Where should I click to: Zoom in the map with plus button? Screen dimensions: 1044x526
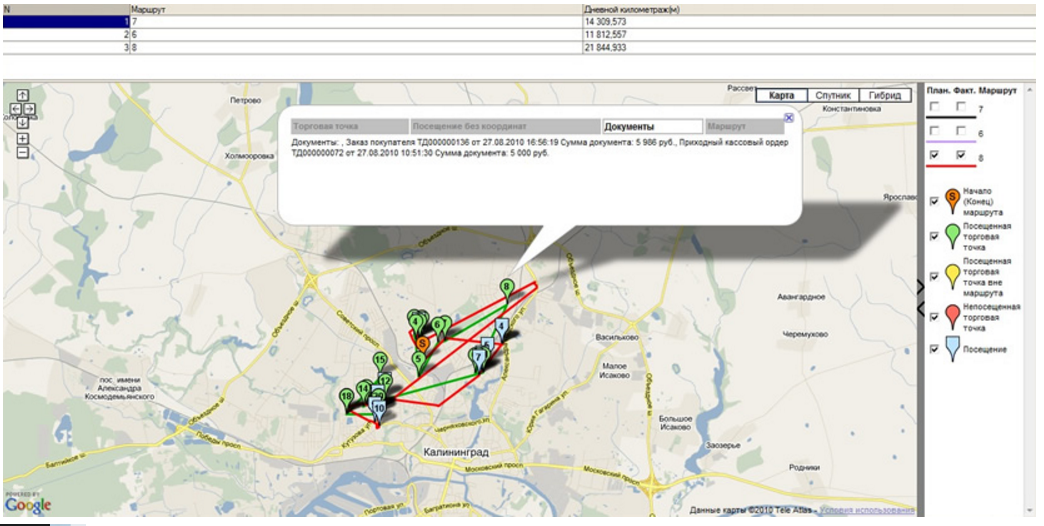[x=23, y=139]
